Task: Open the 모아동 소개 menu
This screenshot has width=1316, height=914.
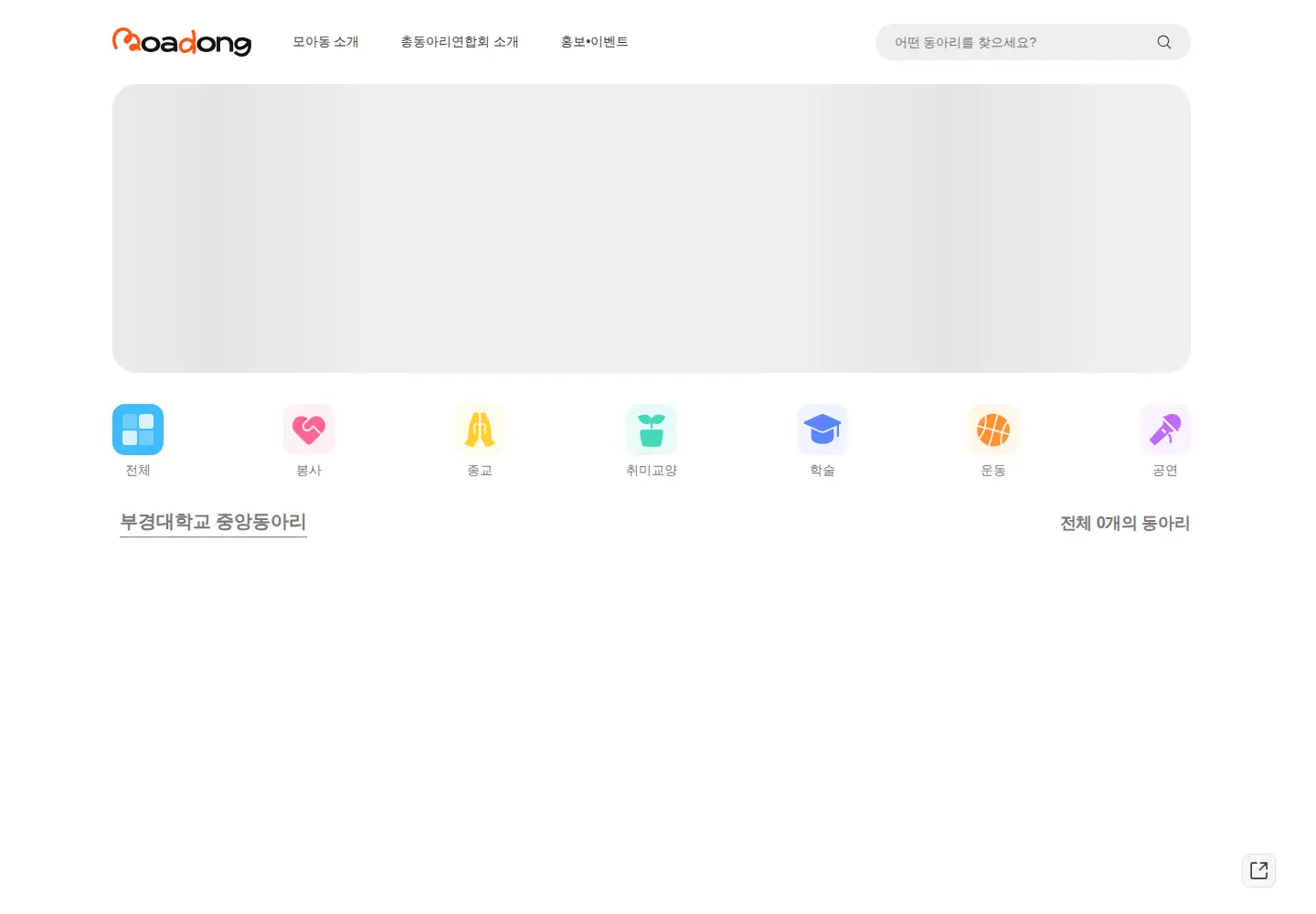Action: pyautogui.click(x=325, y=42)
